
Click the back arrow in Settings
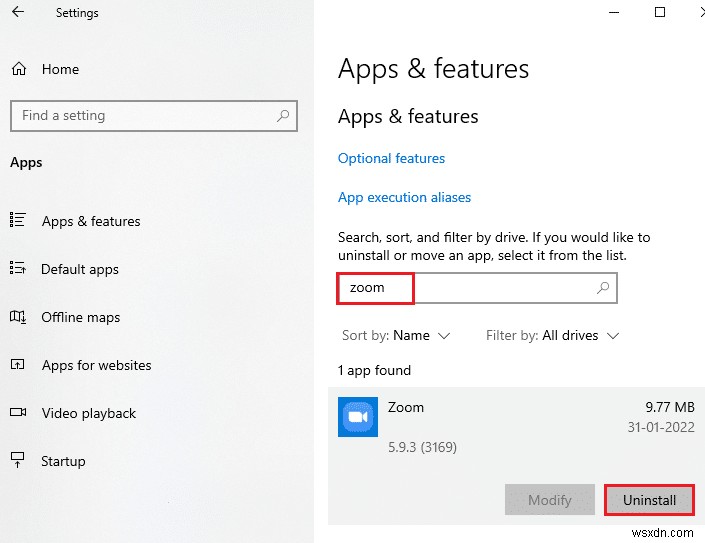(18, 12)
